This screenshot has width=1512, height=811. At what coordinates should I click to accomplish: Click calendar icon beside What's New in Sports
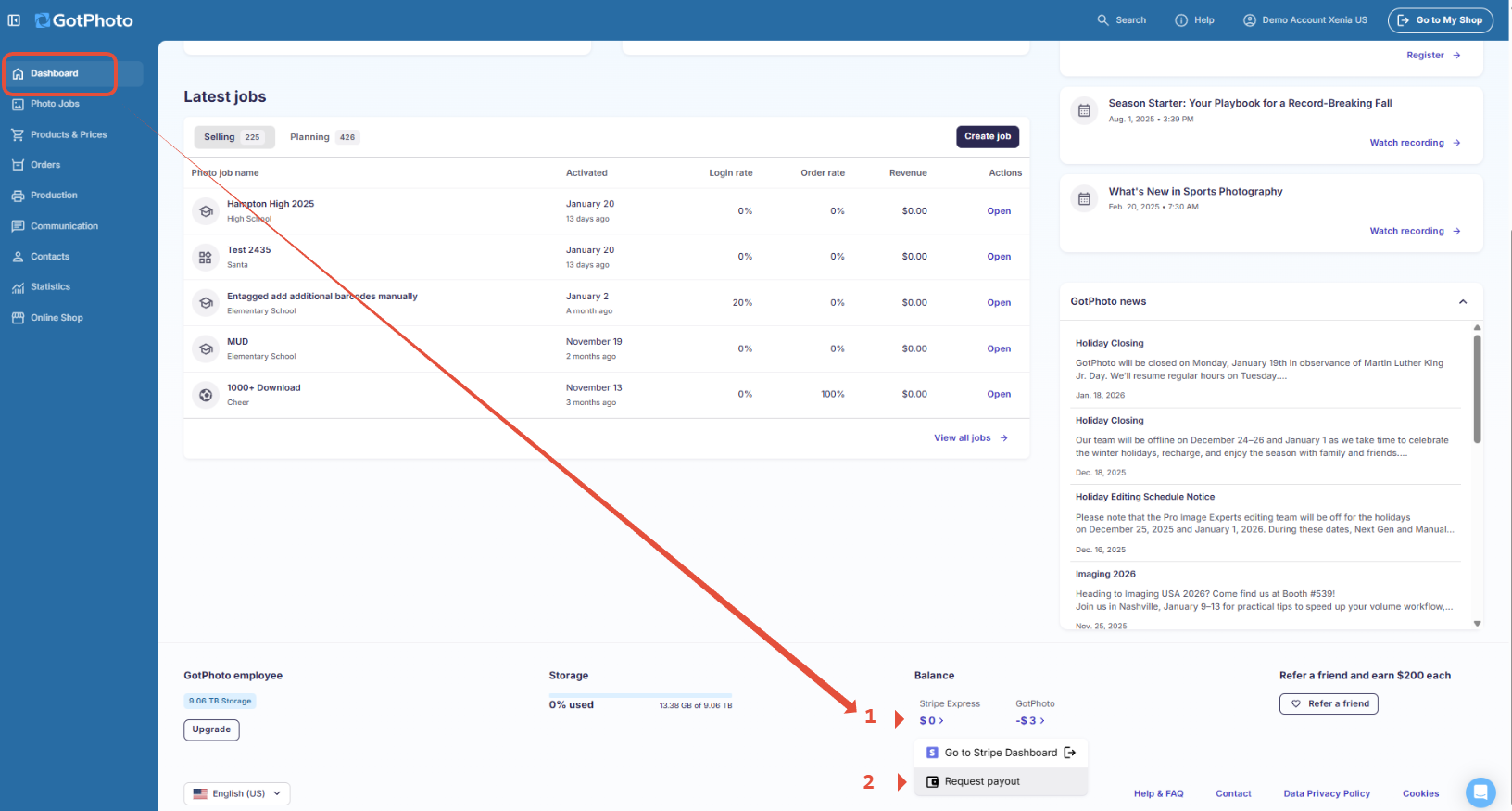point(1084,198)
